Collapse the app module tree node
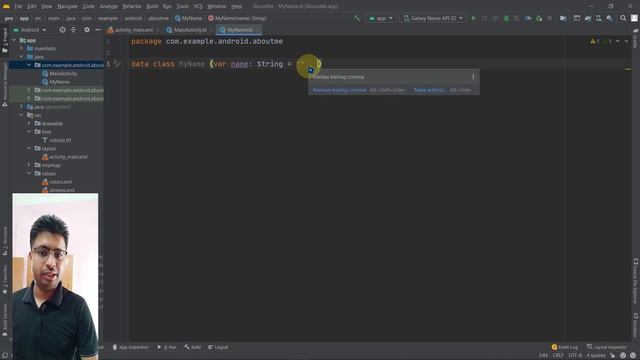 tap(14, 40)
